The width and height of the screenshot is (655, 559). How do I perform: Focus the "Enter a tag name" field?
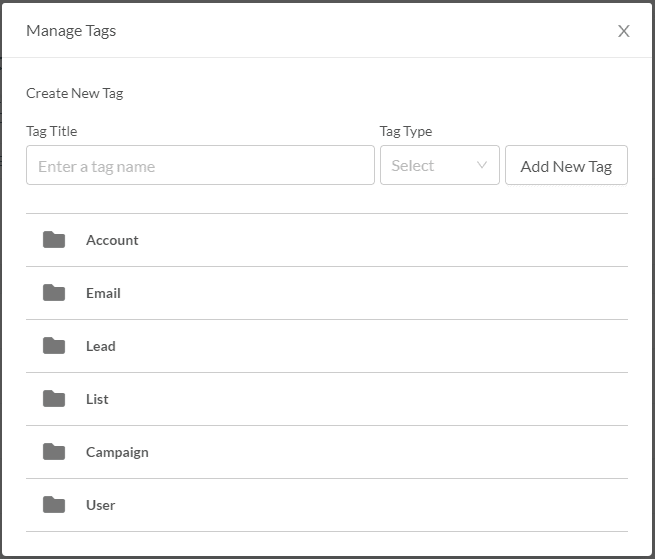200,166
